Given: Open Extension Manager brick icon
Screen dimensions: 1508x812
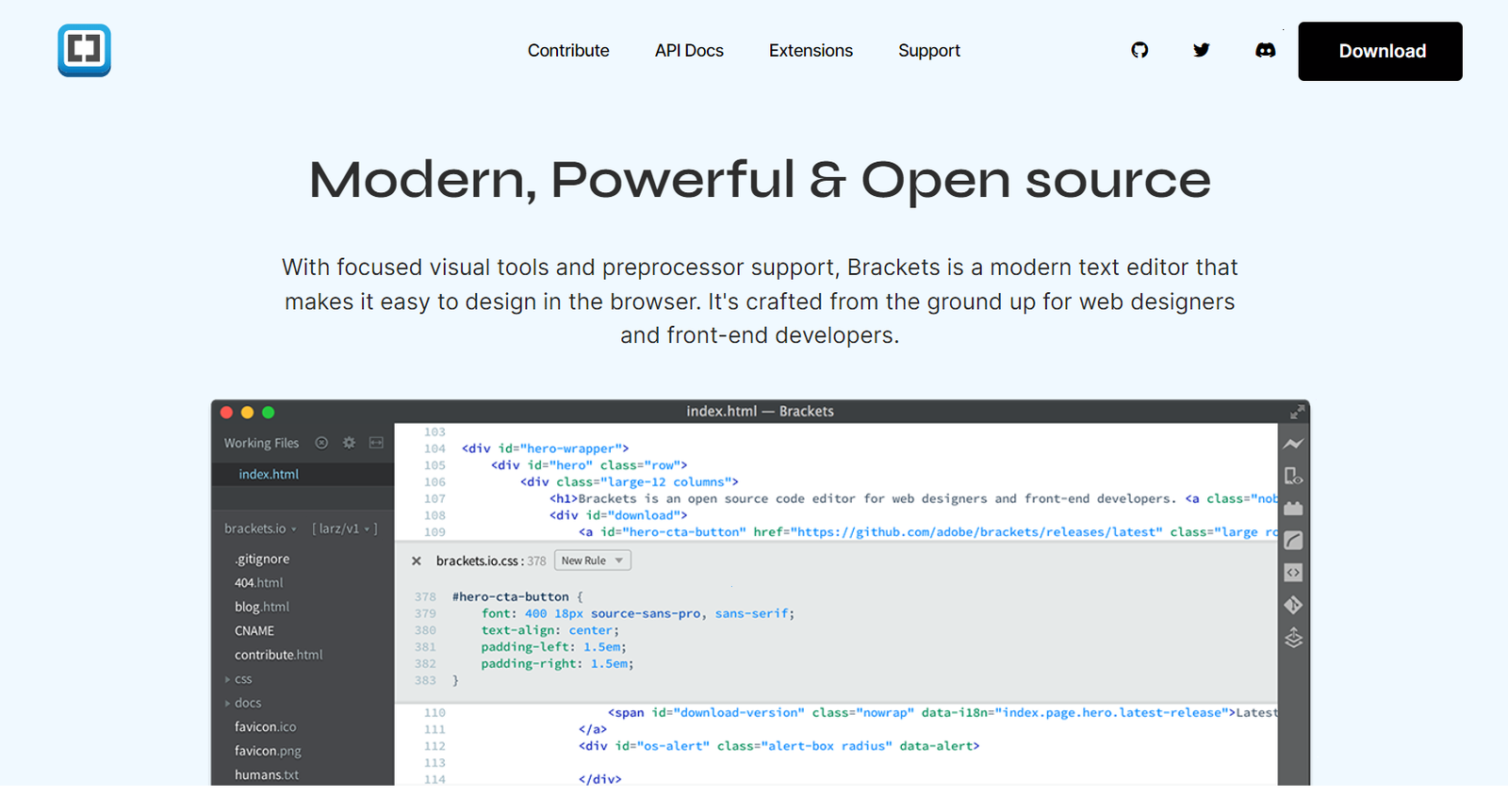Looking at the screenshot, I should click(x=1293, y=508).
